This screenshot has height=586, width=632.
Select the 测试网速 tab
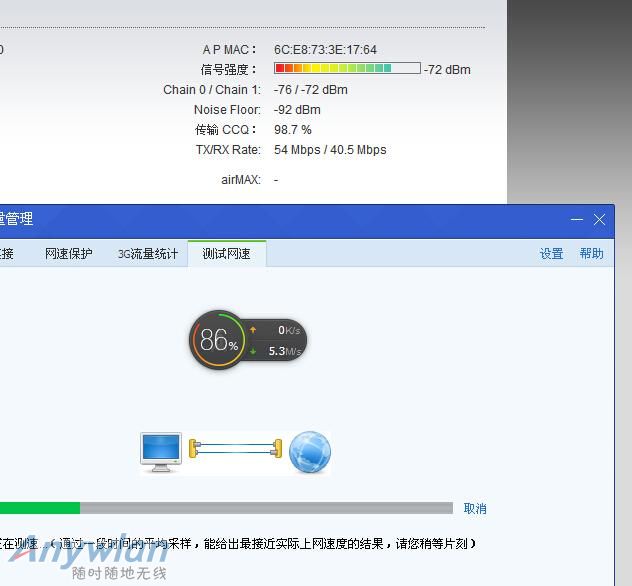(x=227, y=254)
